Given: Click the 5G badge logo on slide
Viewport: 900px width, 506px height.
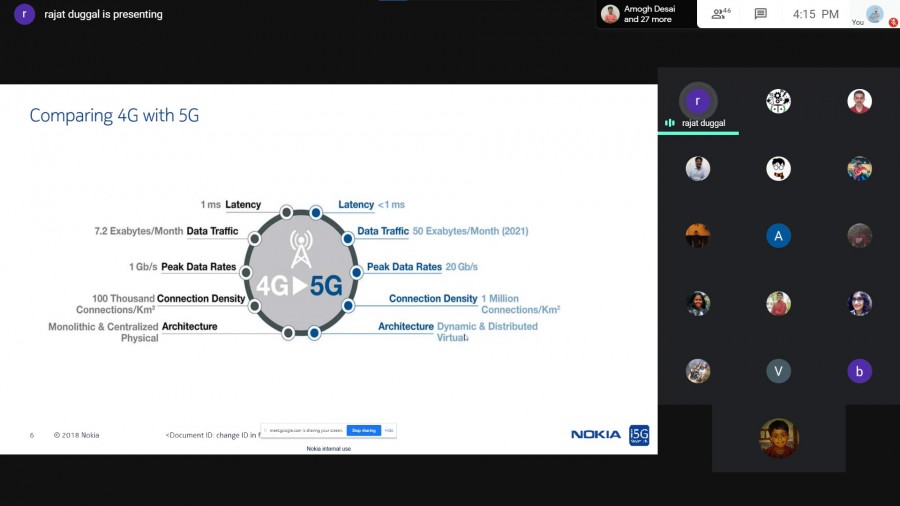Looking at the screenshot, I should point(639,434).
